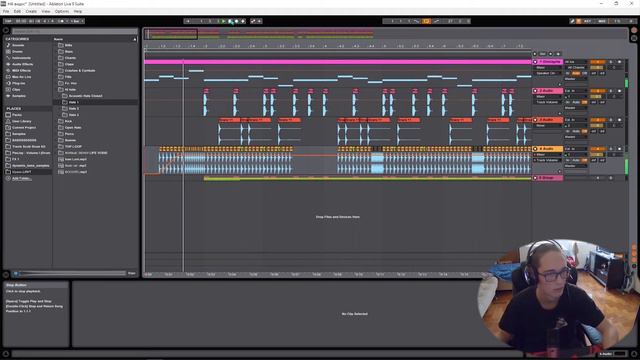Toggle Omnisphere track activator

tap(597, 62)
